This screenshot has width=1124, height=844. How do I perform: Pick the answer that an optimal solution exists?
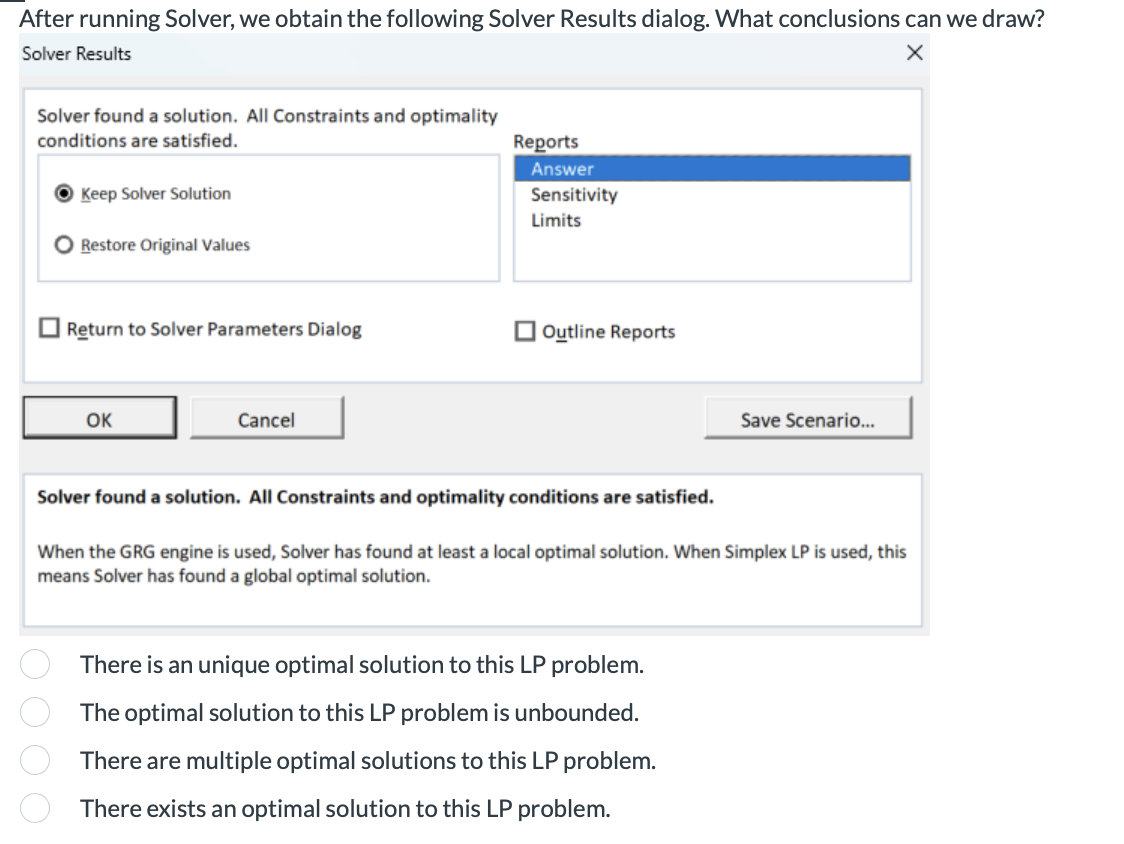point(35,808)
